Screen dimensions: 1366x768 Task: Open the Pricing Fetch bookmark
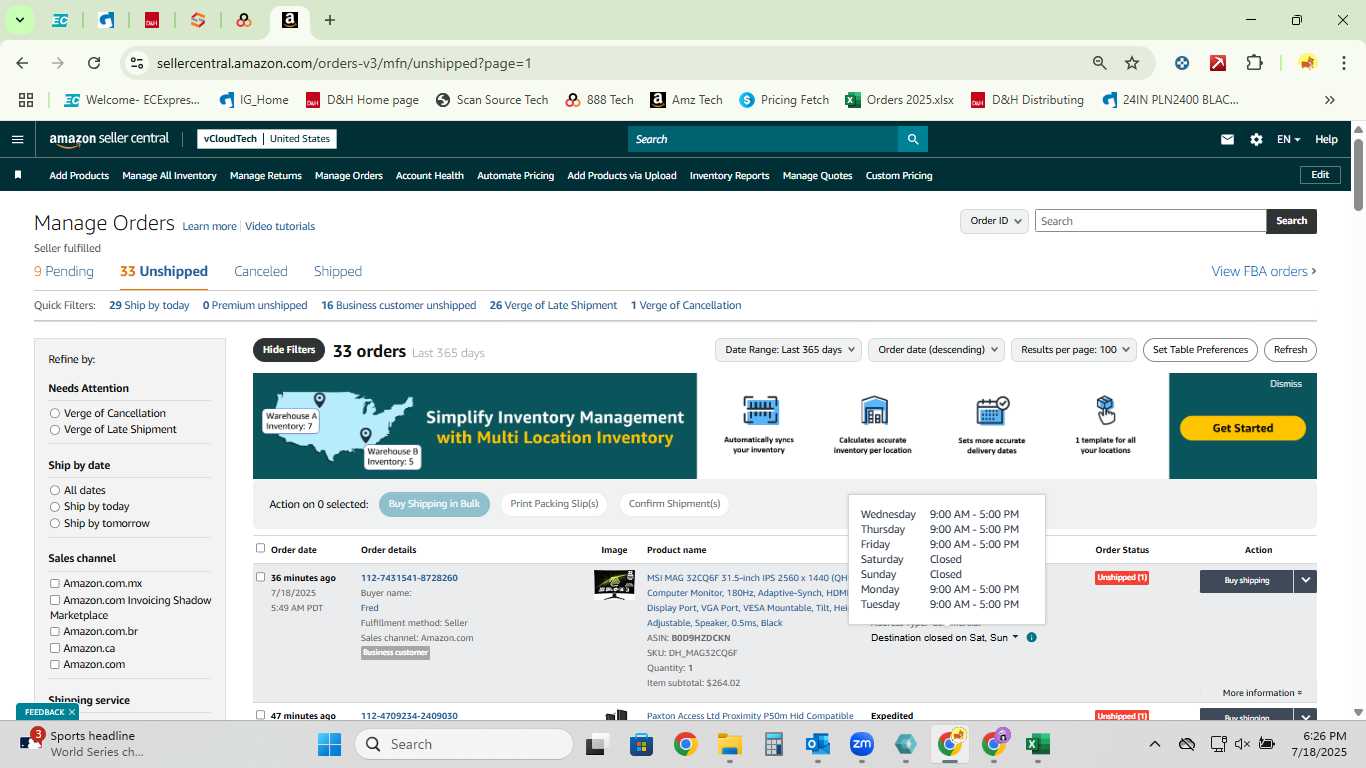pos(784,100)
